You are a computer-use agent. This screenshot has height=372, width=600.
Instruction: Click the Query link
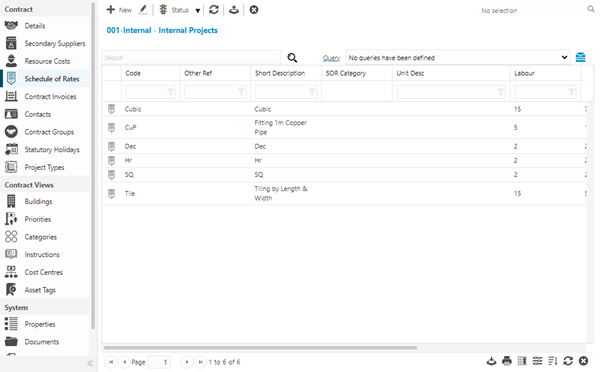point(331,58)
